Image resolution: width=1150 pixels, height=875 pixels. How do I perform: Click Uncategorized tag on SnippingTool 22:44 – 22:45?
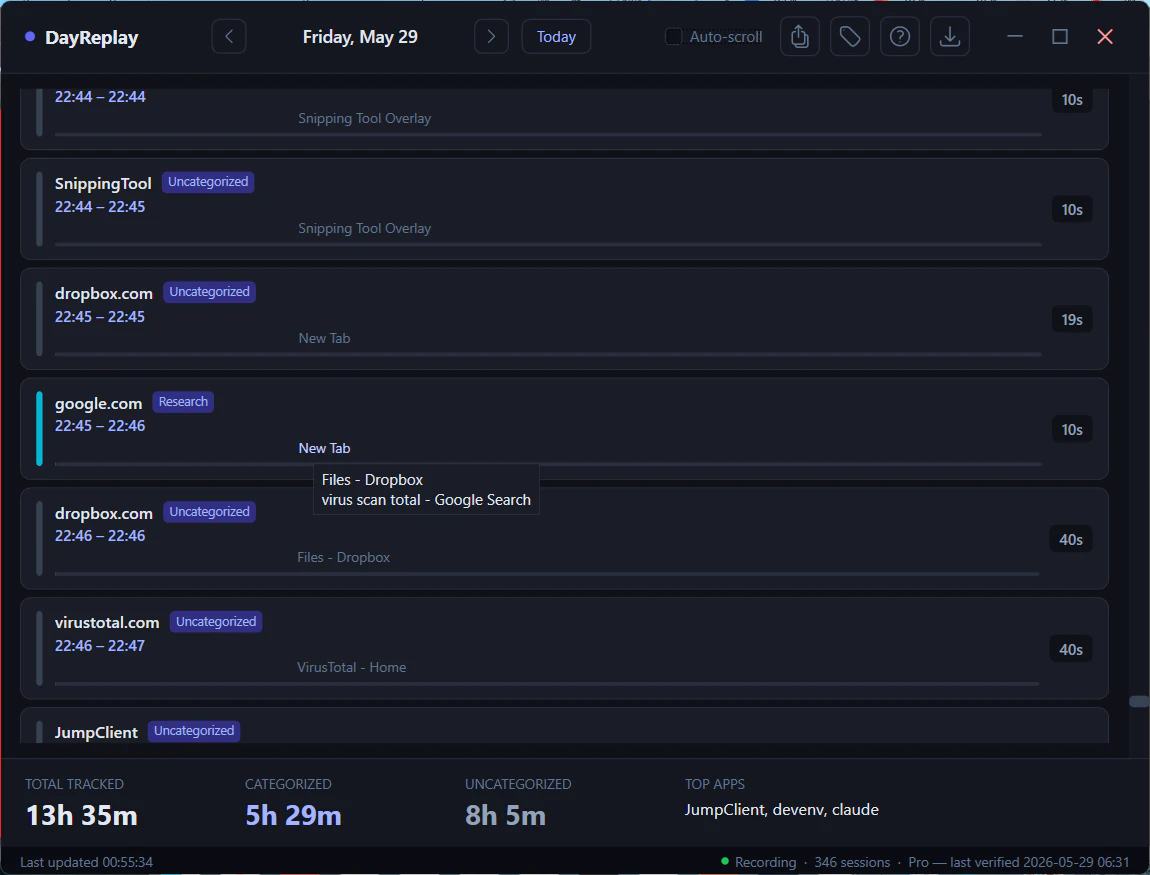tap(208, 182)
